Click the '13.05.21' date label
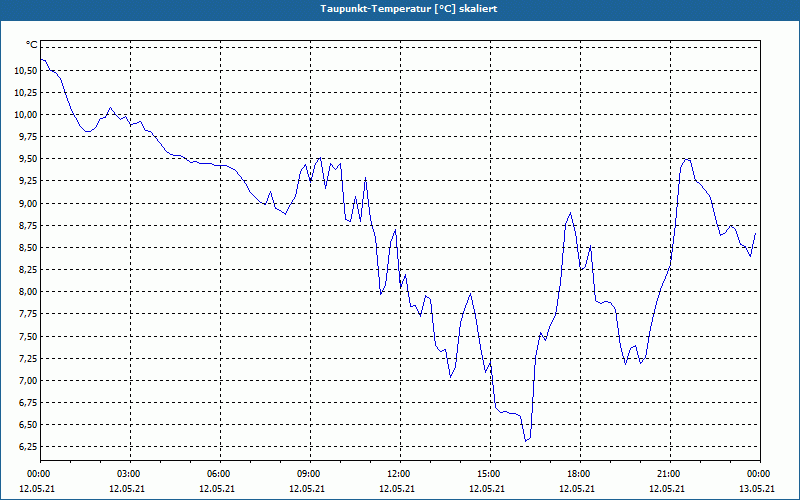The image size is (800, 500). click(757, 489)
